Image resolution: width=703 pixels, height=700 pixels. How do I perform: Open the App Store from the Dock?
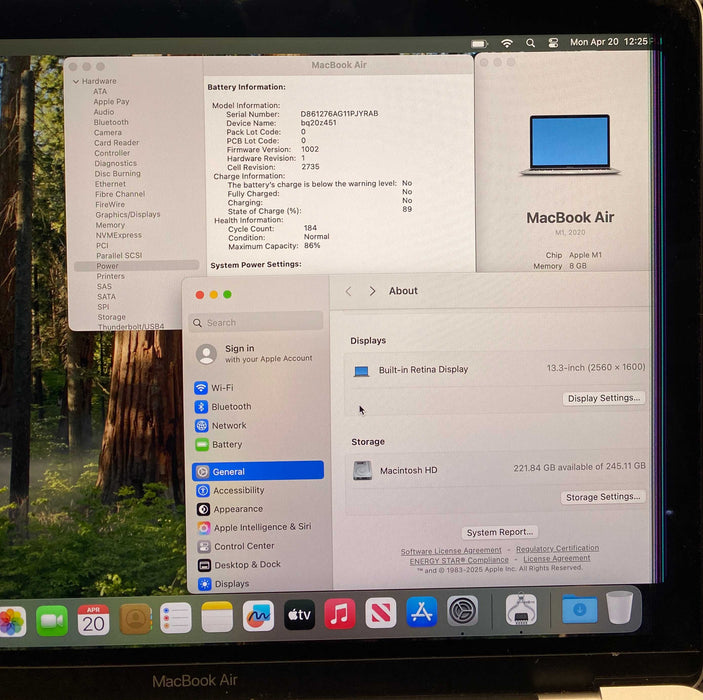(421, 611)
